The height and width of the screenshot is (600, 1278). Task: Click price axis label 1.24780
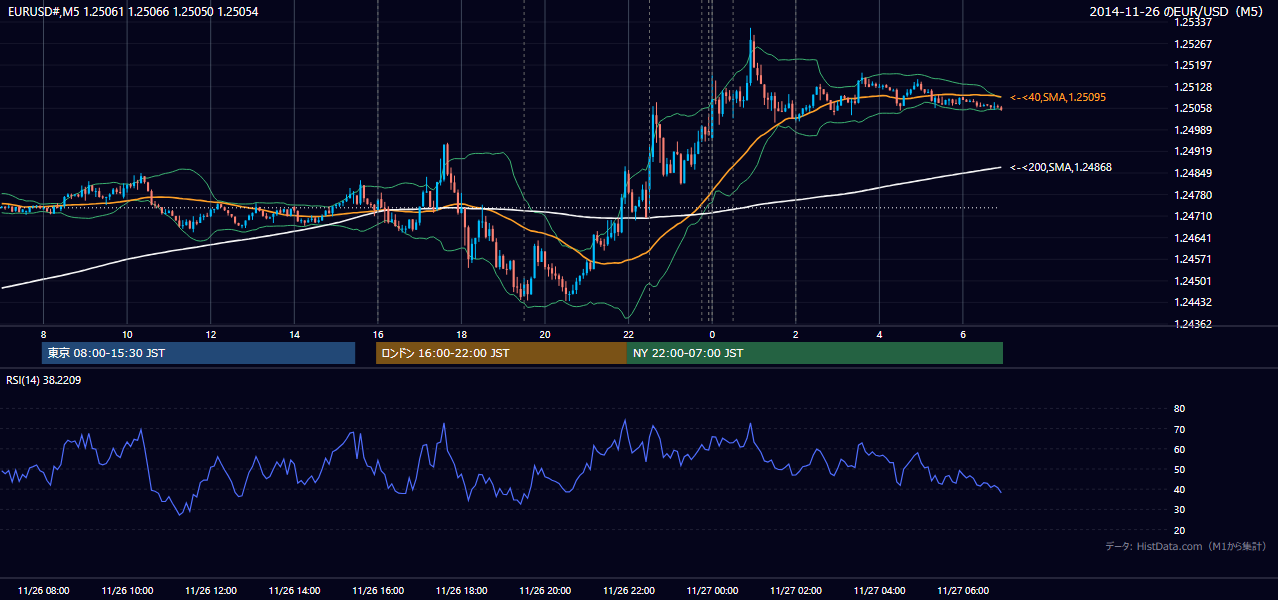[1193, 195]
